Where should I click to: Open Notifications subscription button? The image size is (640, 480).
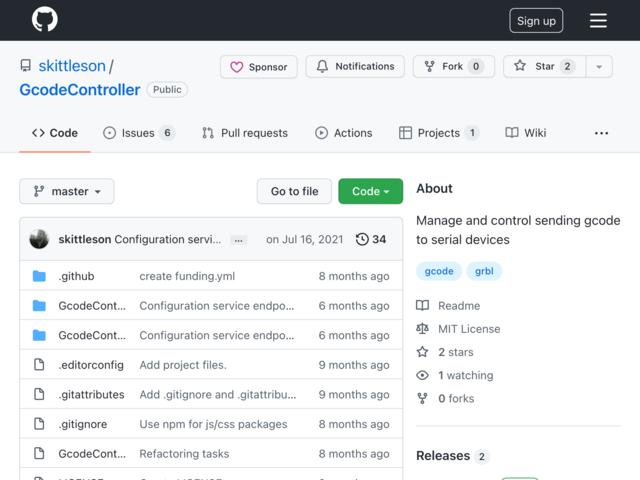pos(355,67)
